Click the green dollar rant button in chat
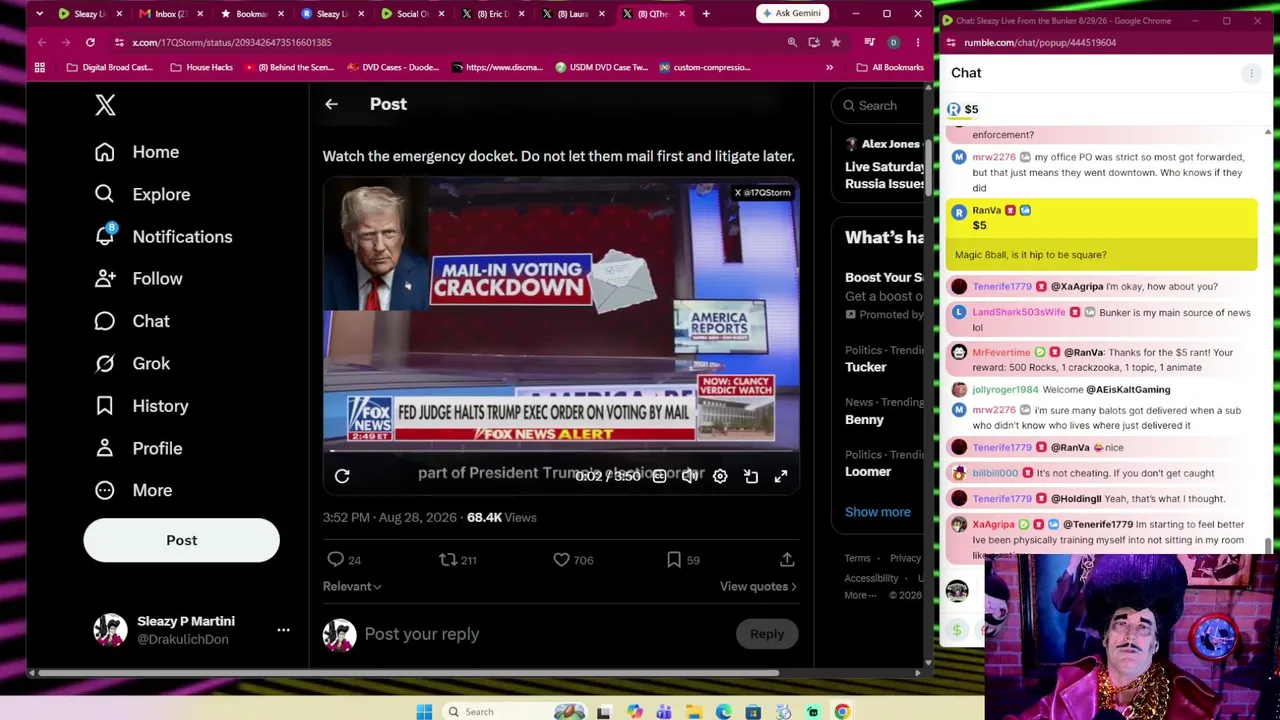Screen dimensions: 1280x720 pos(957,630)
